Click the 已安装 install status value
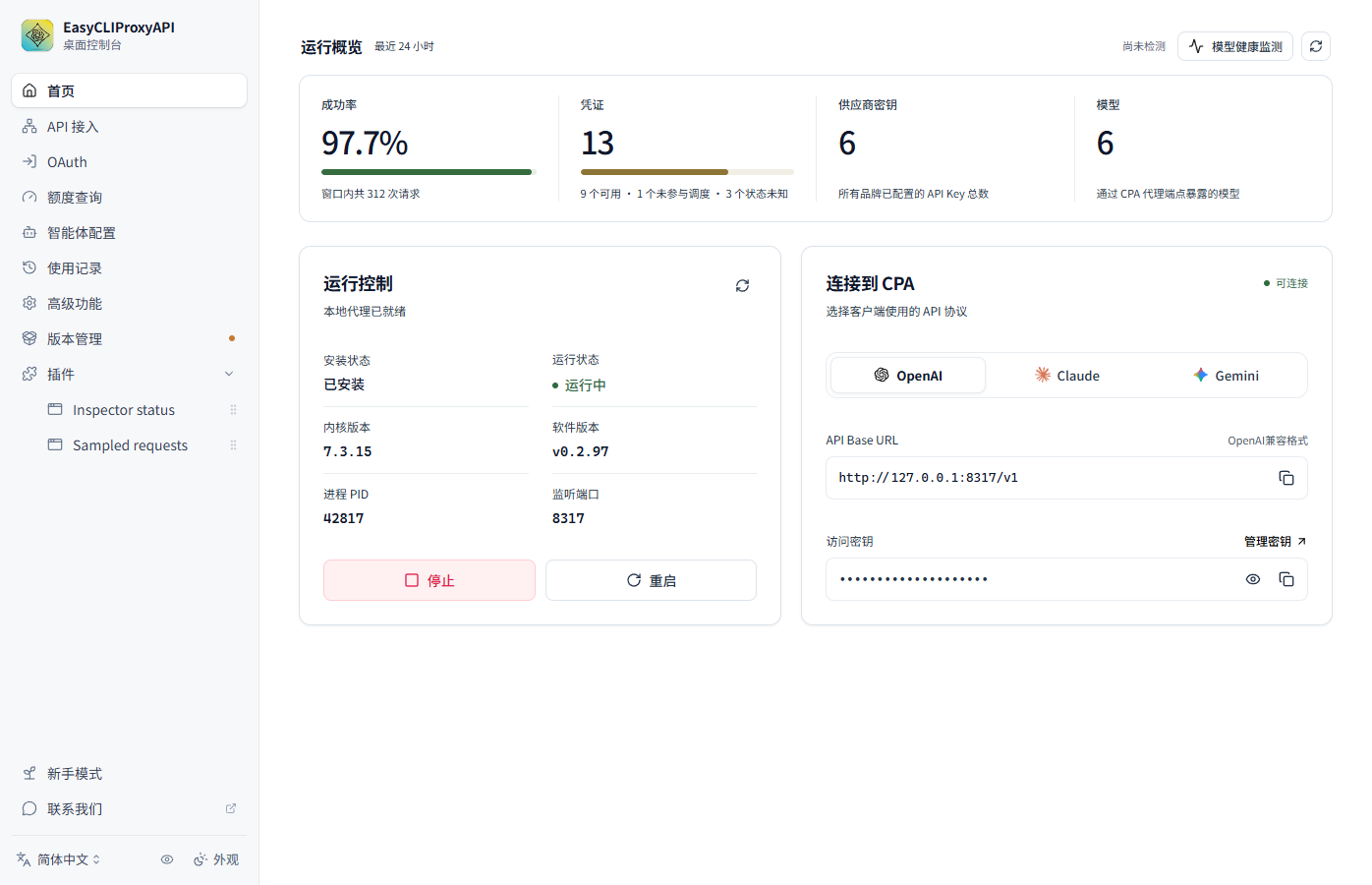1372x885 pixels. pyautogui.click(x=344, y=384)
